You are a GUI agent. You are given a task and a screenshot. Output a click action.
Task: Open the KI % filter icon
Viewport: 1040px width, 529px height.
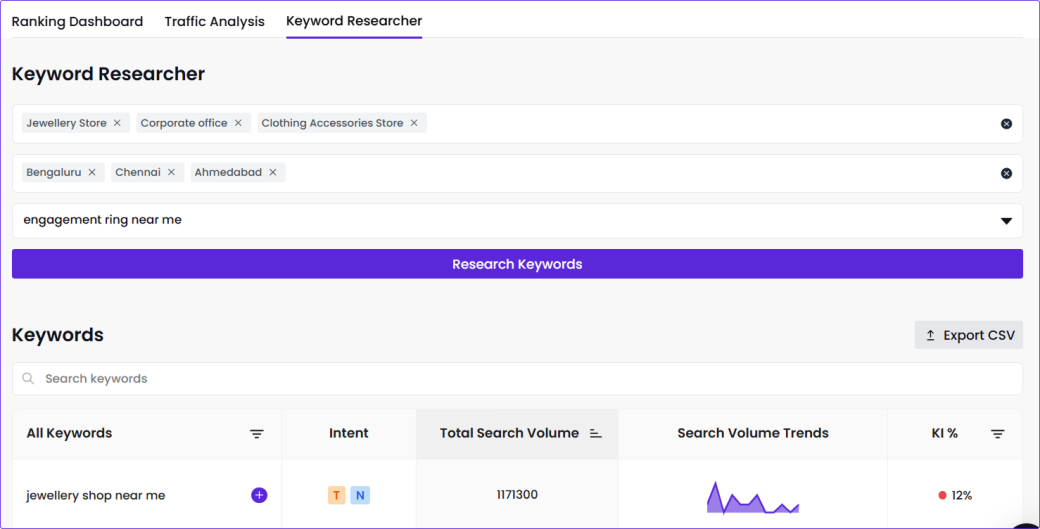[998, 434]
